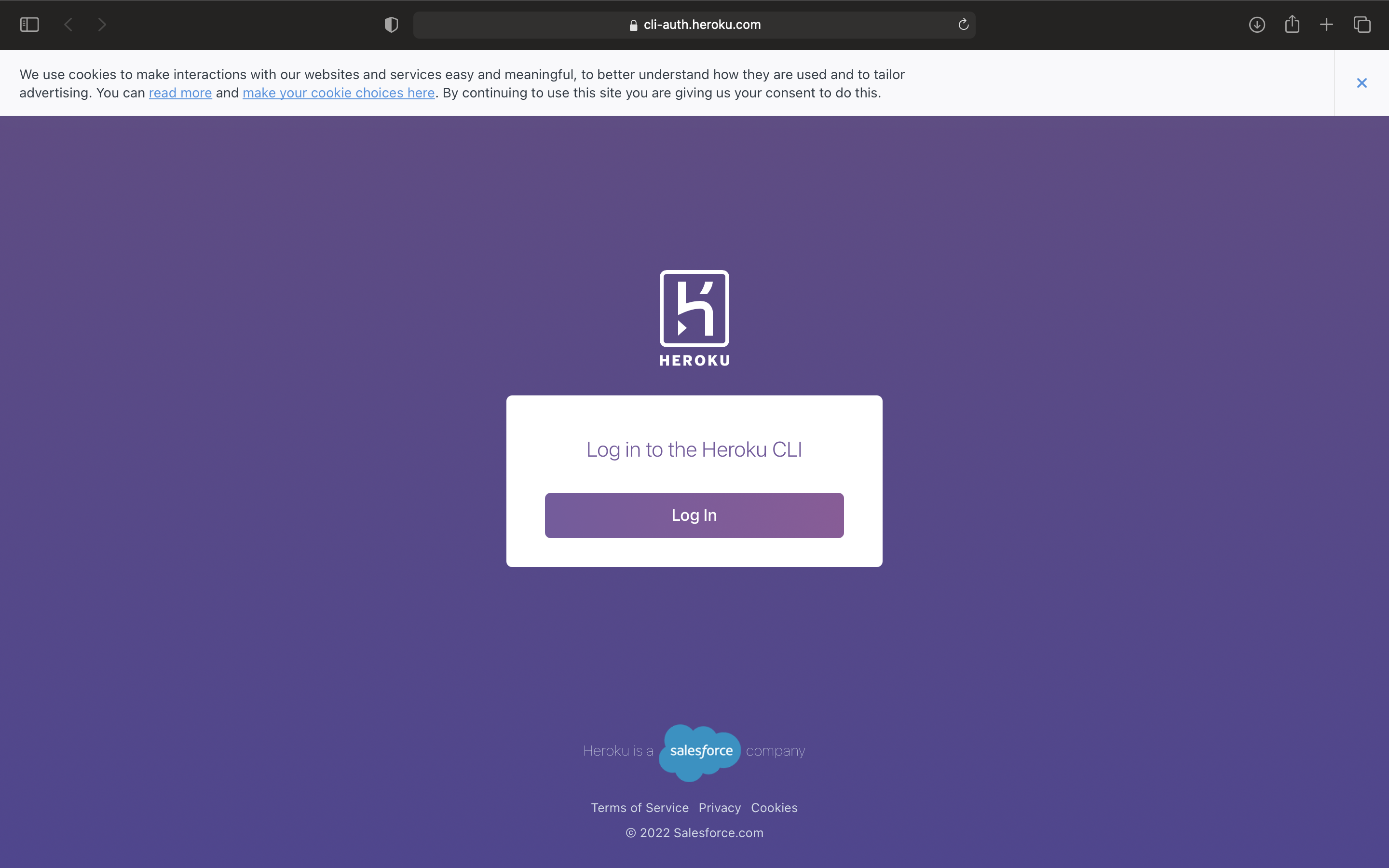Go back with the left arrow

(x=68, y=25)
